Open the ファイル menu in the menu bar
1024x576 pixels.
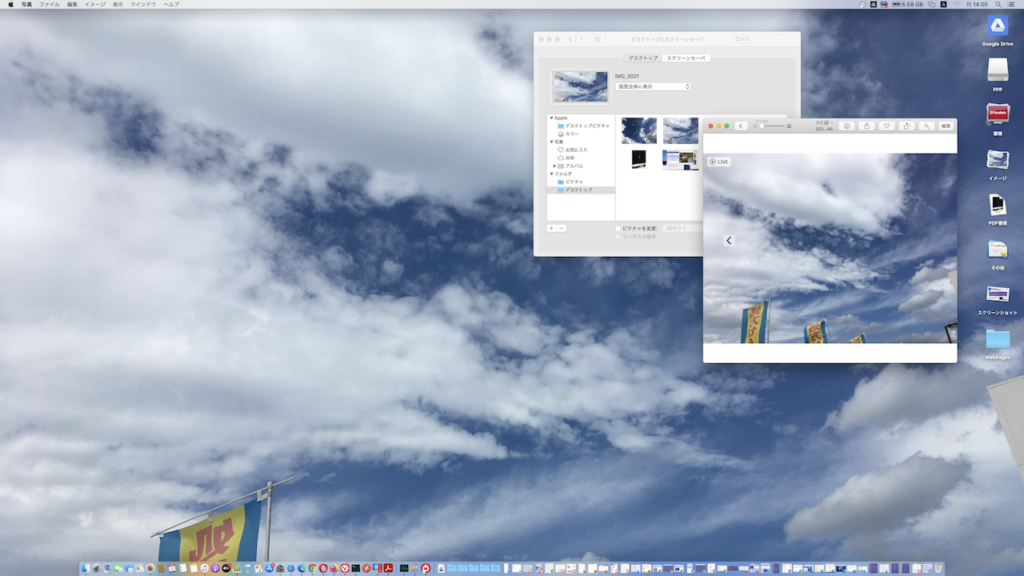pyautogui.click(x=49, y=4)
